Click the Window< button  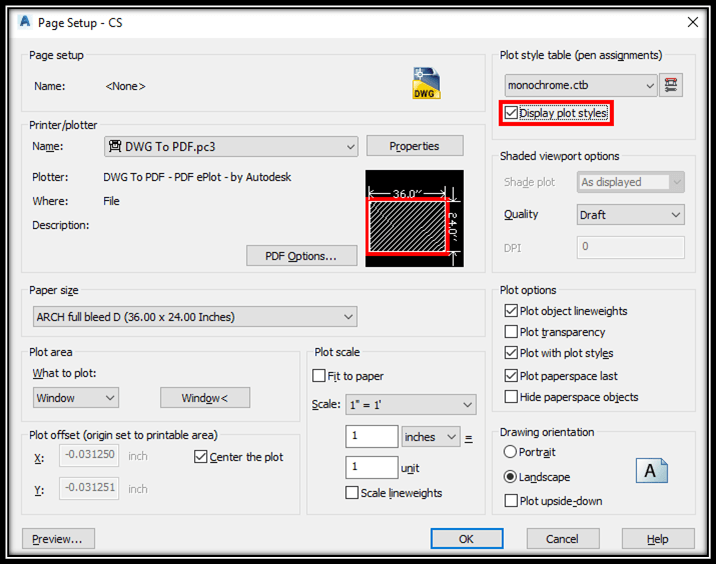205,398
